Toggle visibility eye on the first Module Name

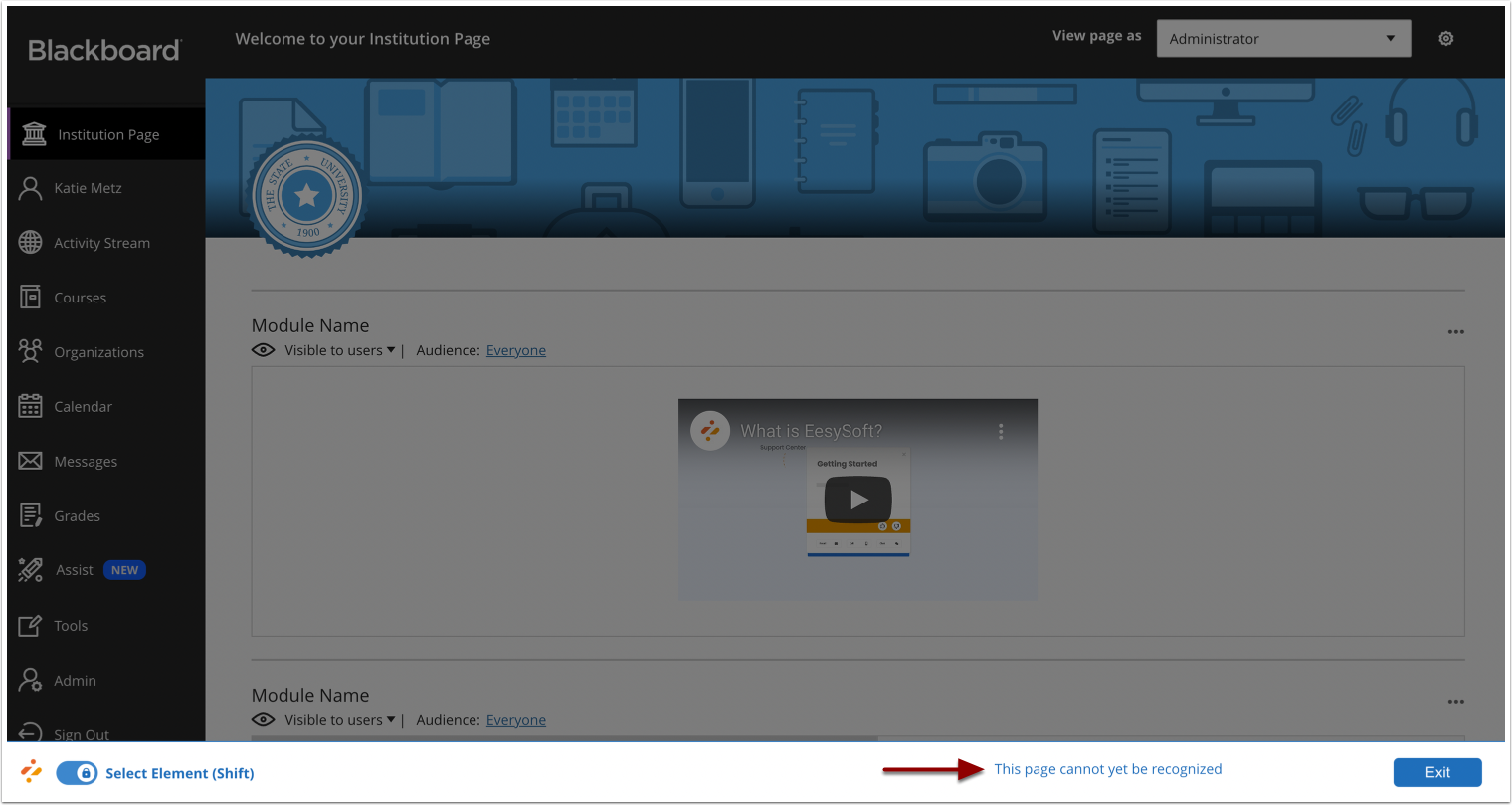click(263, 349)
